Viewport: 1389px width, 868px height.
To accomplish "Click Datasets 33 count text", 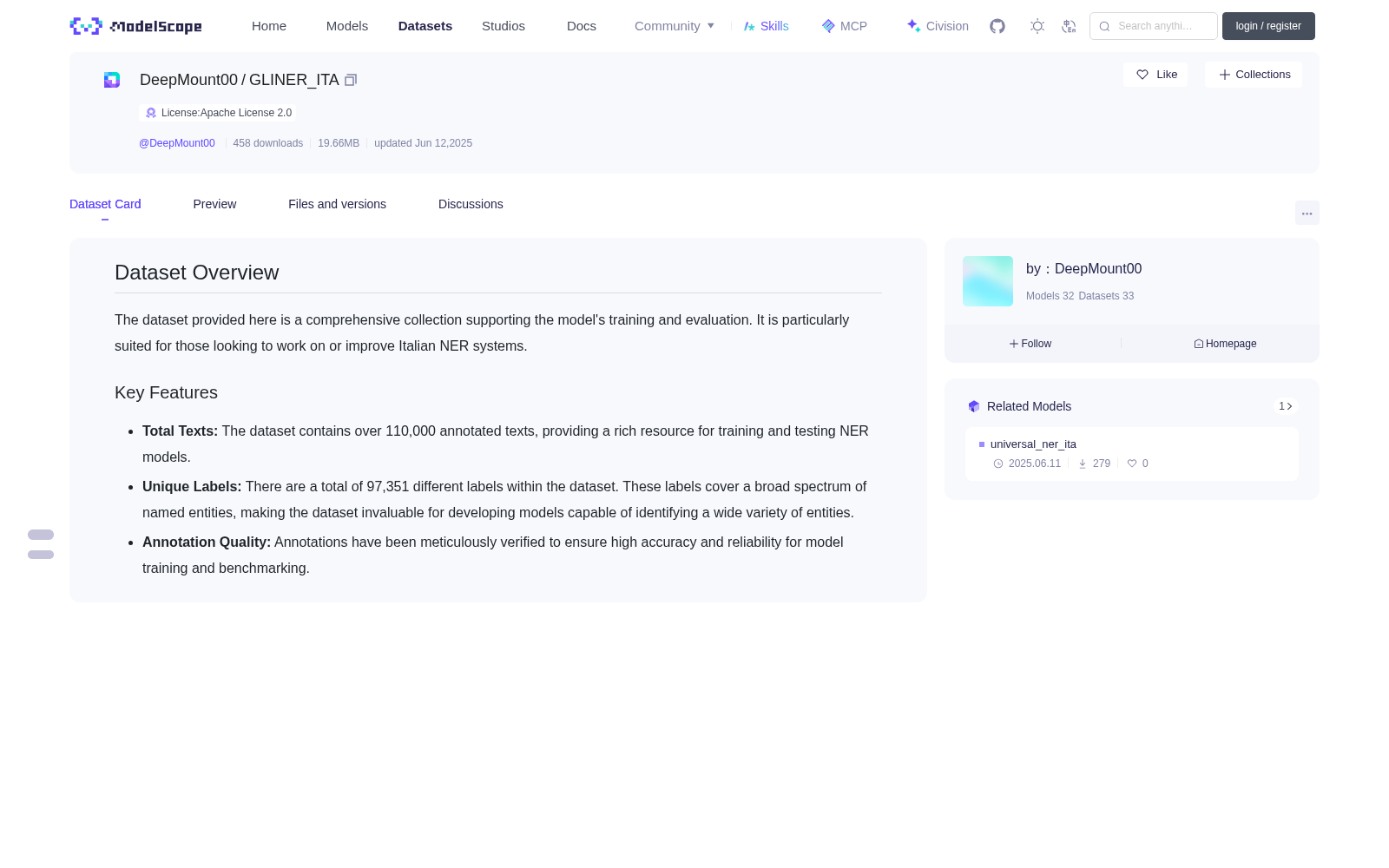I will click(x=1106, y=296).
